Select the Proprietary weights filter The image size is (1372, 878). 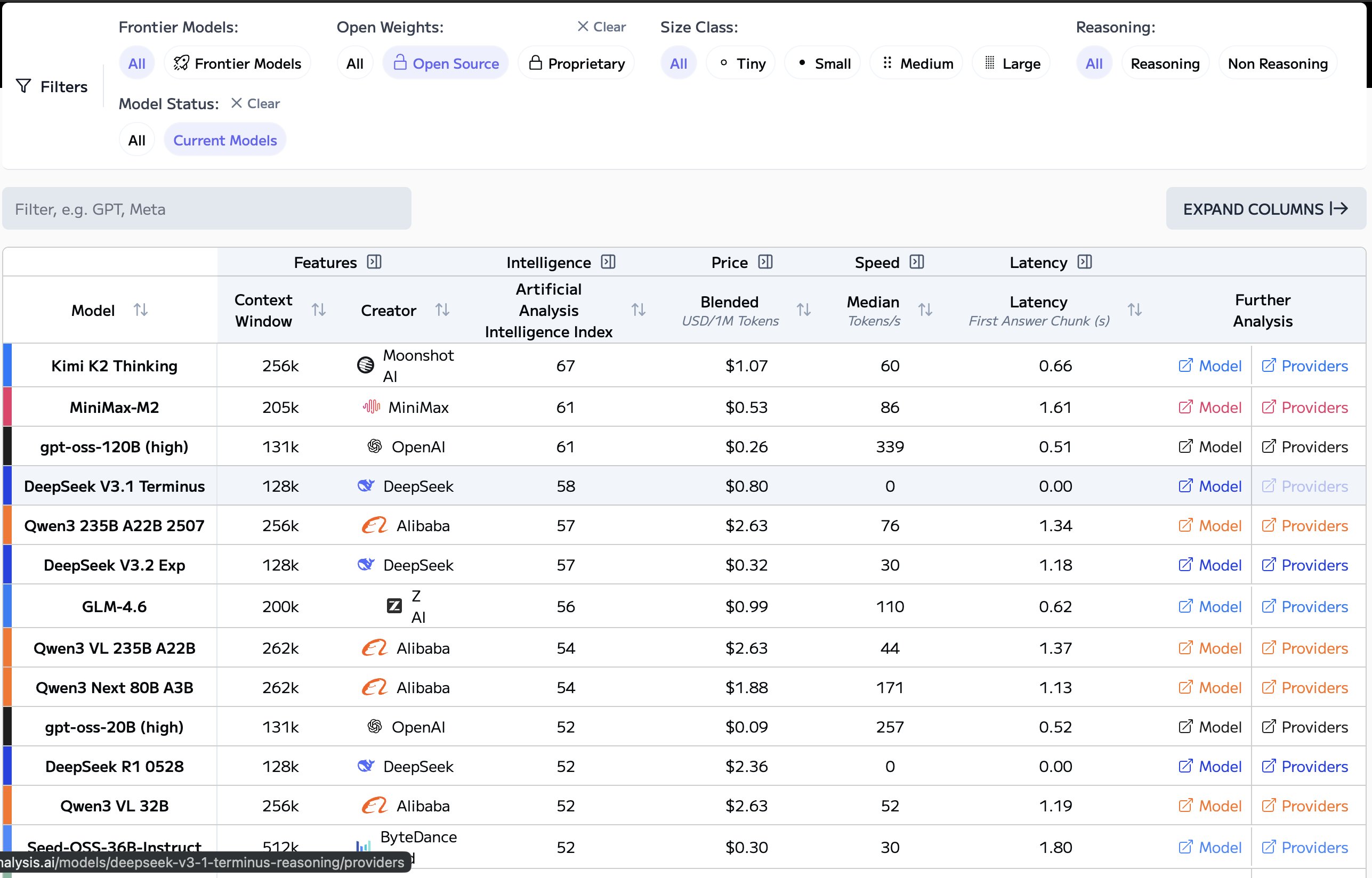(577, 63)
